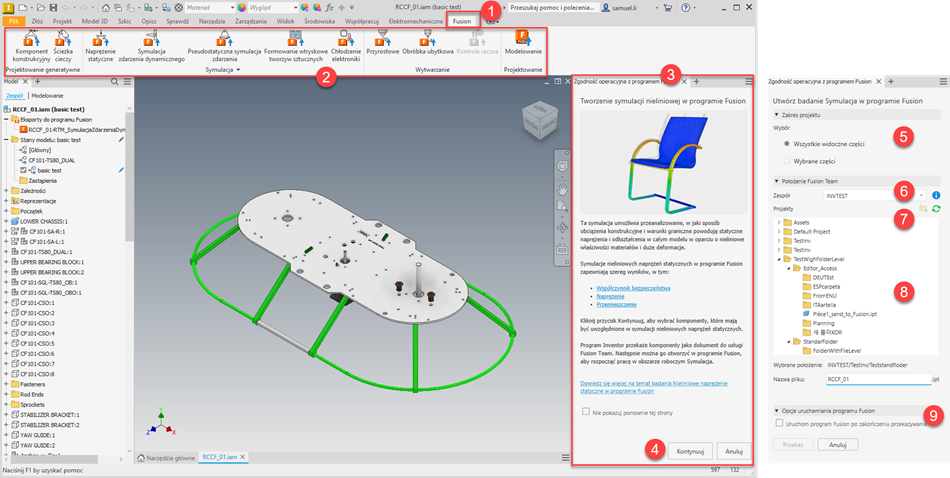Collapse the Położenie Fusion Team section
Screen dimensions: 950x478
tap(777, 181)
